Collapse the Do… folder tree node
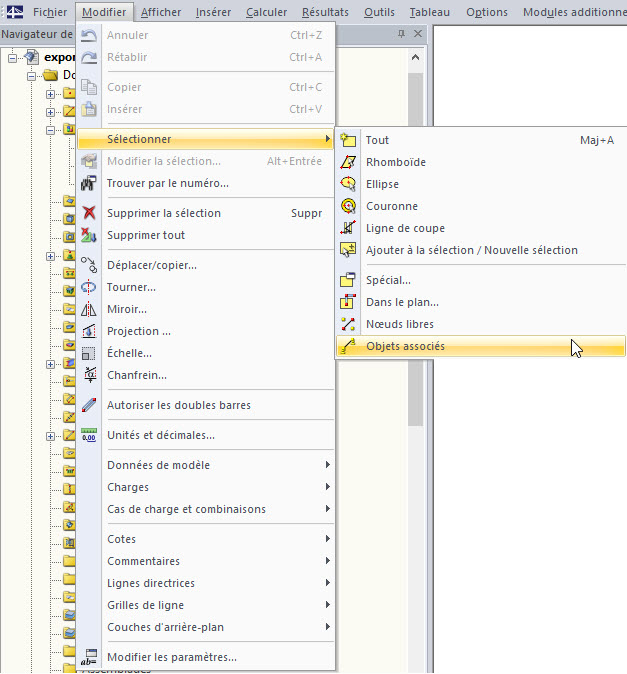This screenshot has width=627, height=674. (x=31, y=76)
